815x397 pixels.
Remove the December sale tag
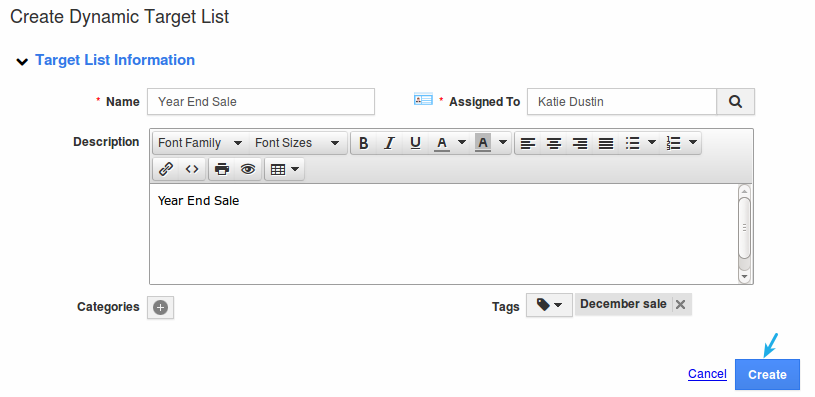coord(680,305)
